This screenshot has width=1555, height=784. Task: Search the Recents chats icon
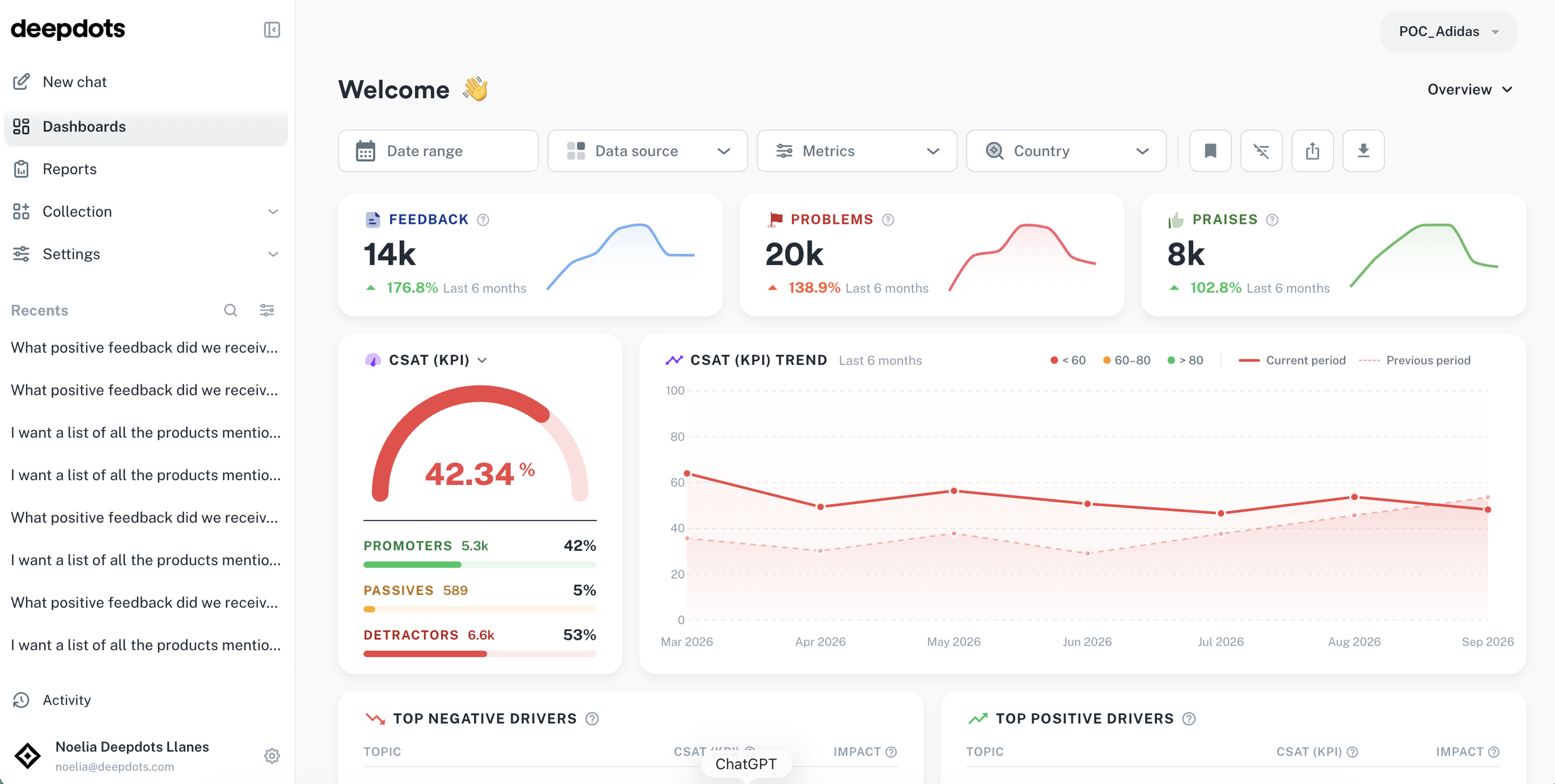[230, 310]
